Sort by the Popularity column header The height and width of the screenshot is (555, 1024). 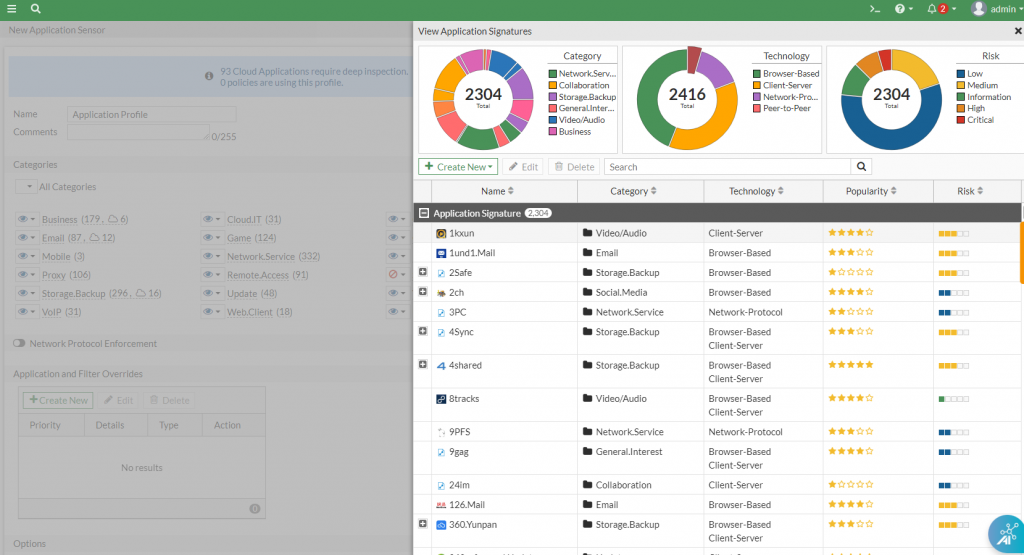(x=871, y=191)
